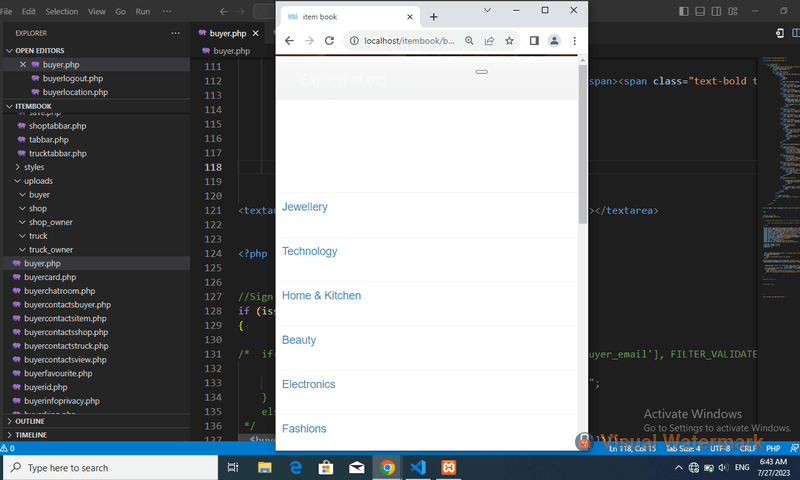Open VS Code overflow menu ellipsis

pos(167,11)
